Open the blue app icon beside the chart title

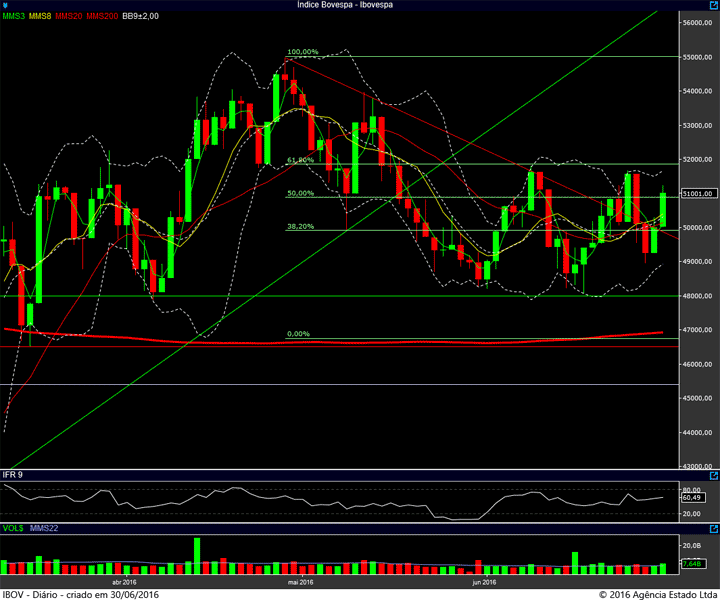5,5
